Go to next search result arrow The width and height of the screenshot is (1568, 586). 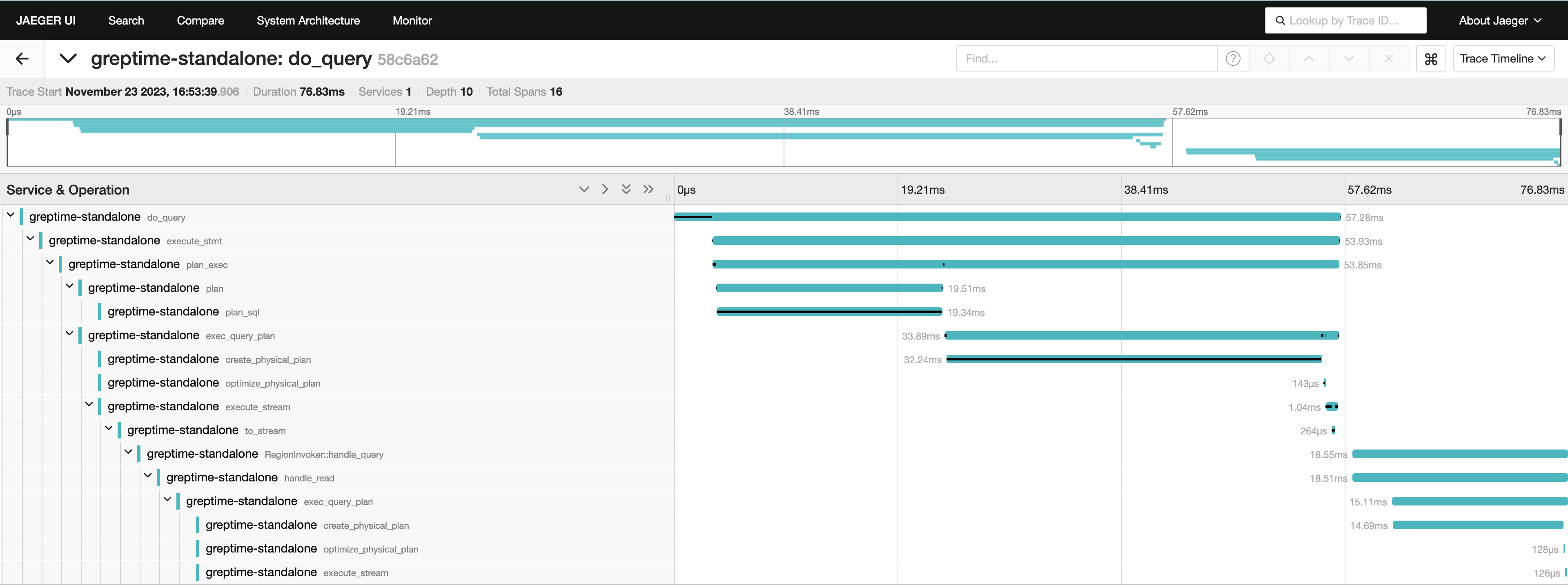pyautogui.click(x=1349, y=59)
